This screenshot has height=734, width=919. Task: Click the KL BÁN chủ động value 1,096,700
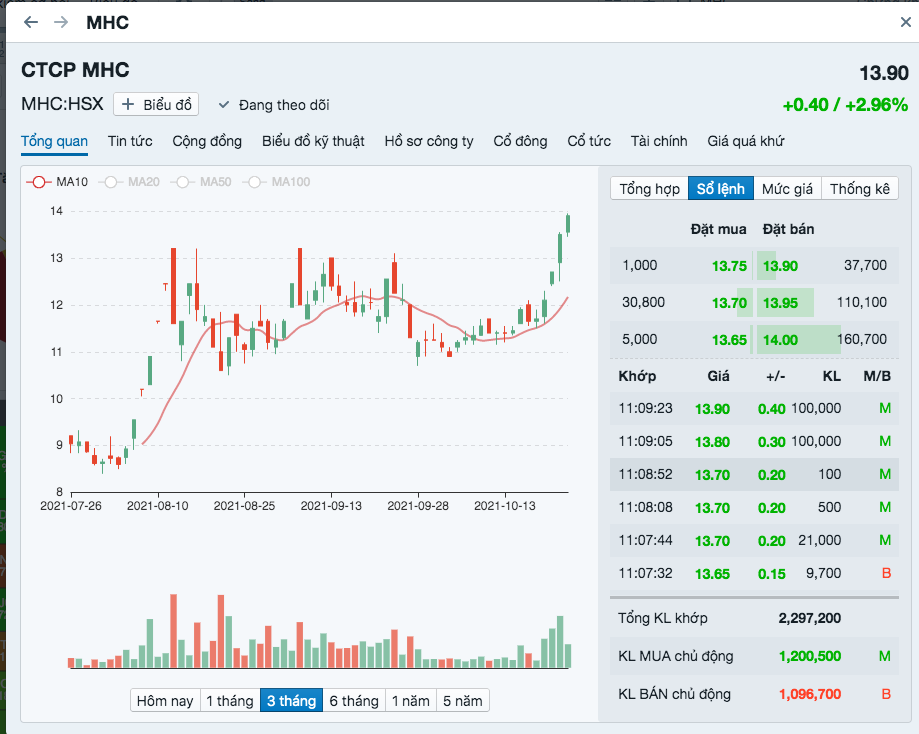coord(809,694)
